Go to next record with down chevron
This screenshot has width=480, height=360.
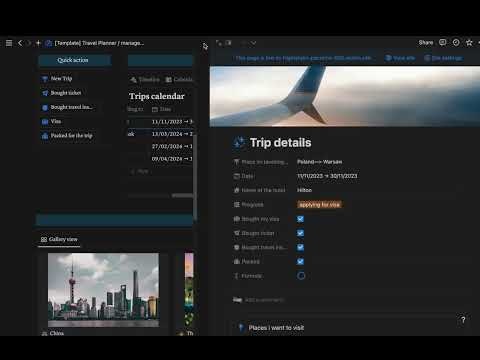click(x=254, y=43)
